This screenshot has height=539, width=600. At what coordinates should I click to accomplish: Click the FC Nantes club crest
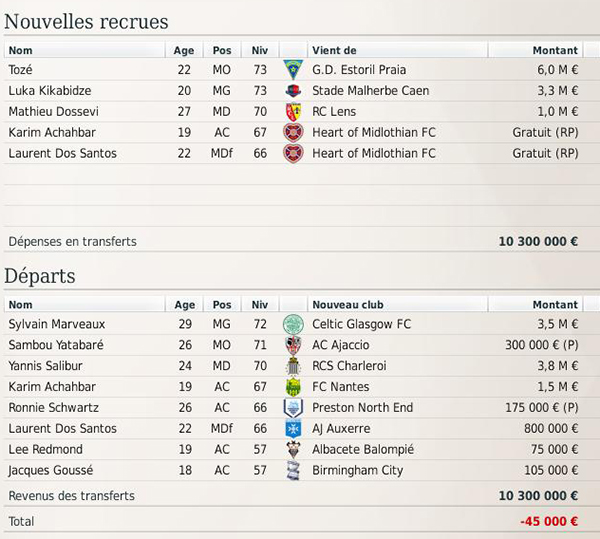(293, 387)
